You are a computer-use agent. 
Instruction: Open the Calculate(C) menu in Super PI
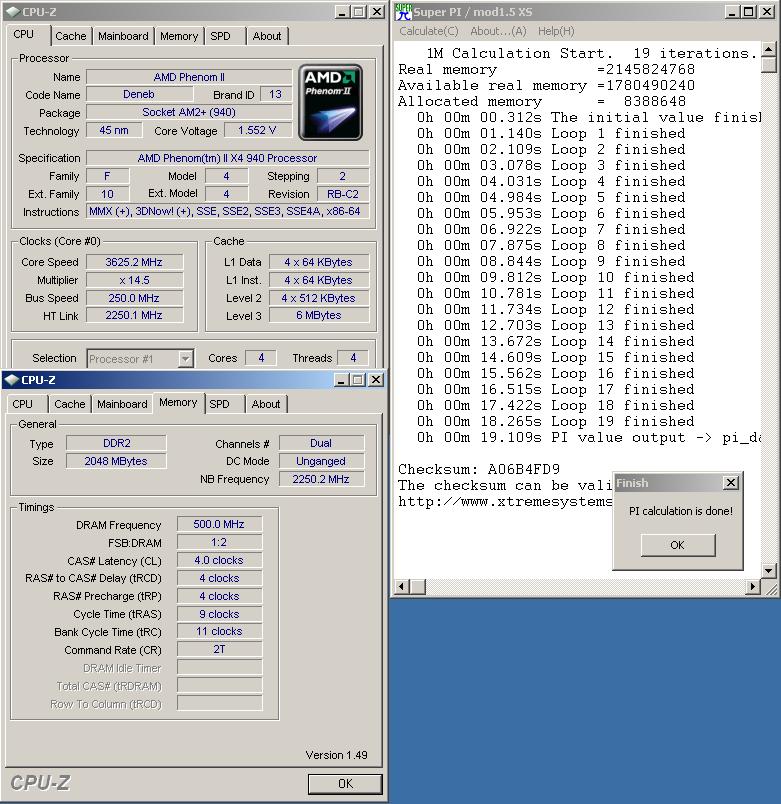click(x=429, y=31)
